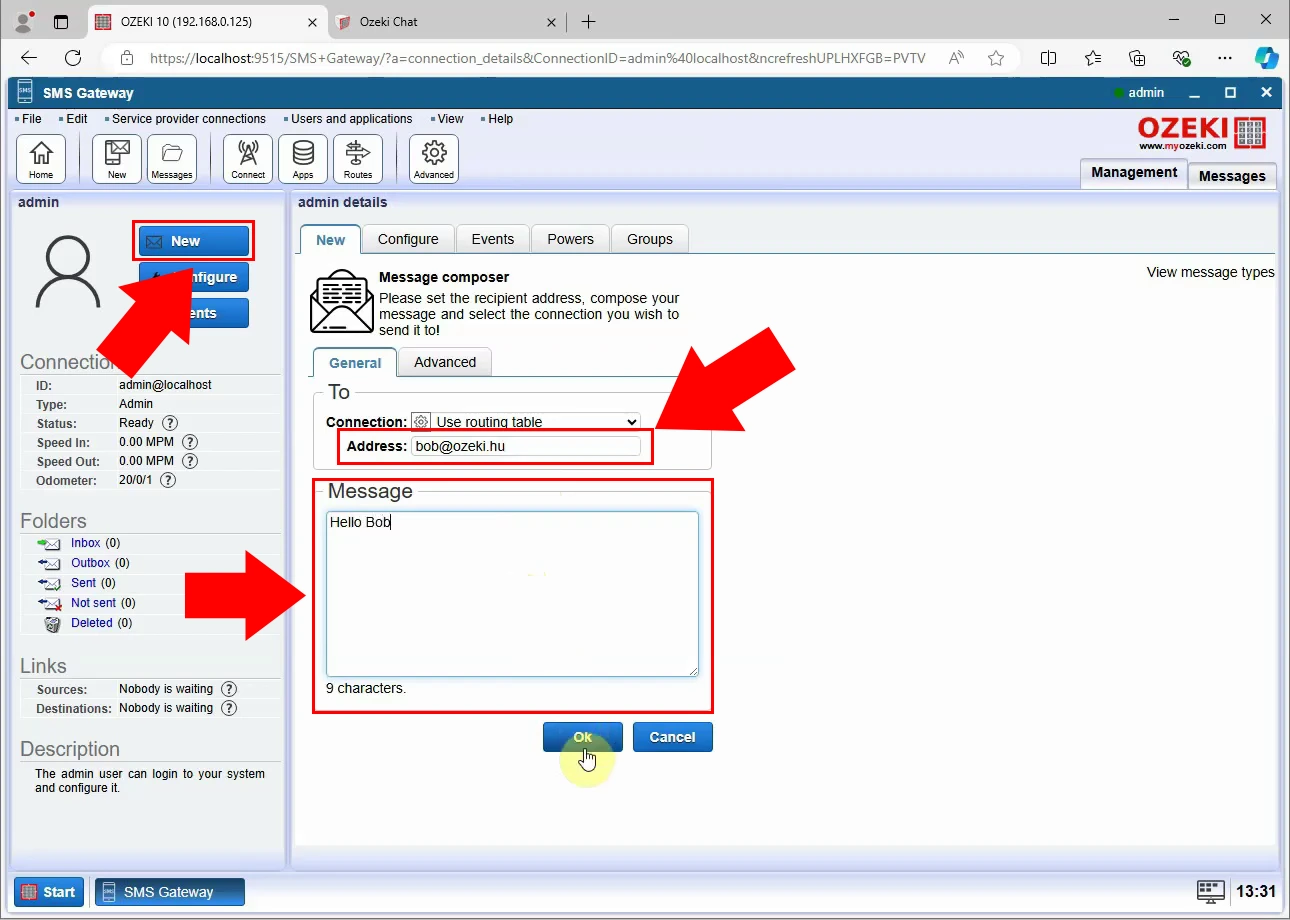
Task: Add this page to favorites with the star icon
Action: [x=996, y=58]
